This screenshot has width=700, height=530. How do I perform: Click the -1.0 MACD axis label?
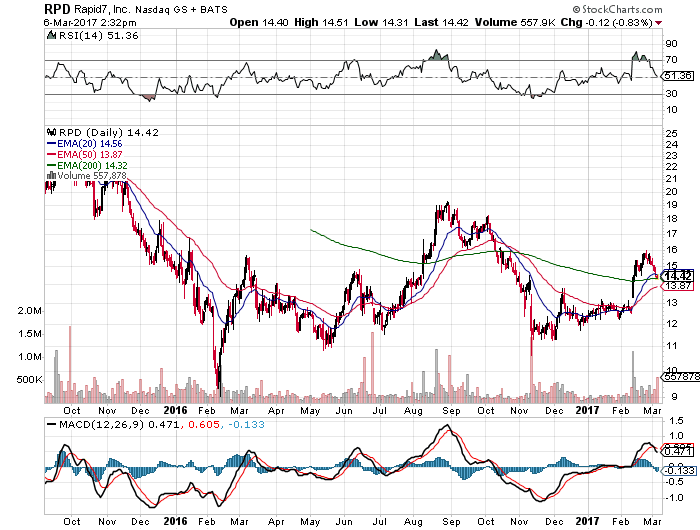point(675,497)
